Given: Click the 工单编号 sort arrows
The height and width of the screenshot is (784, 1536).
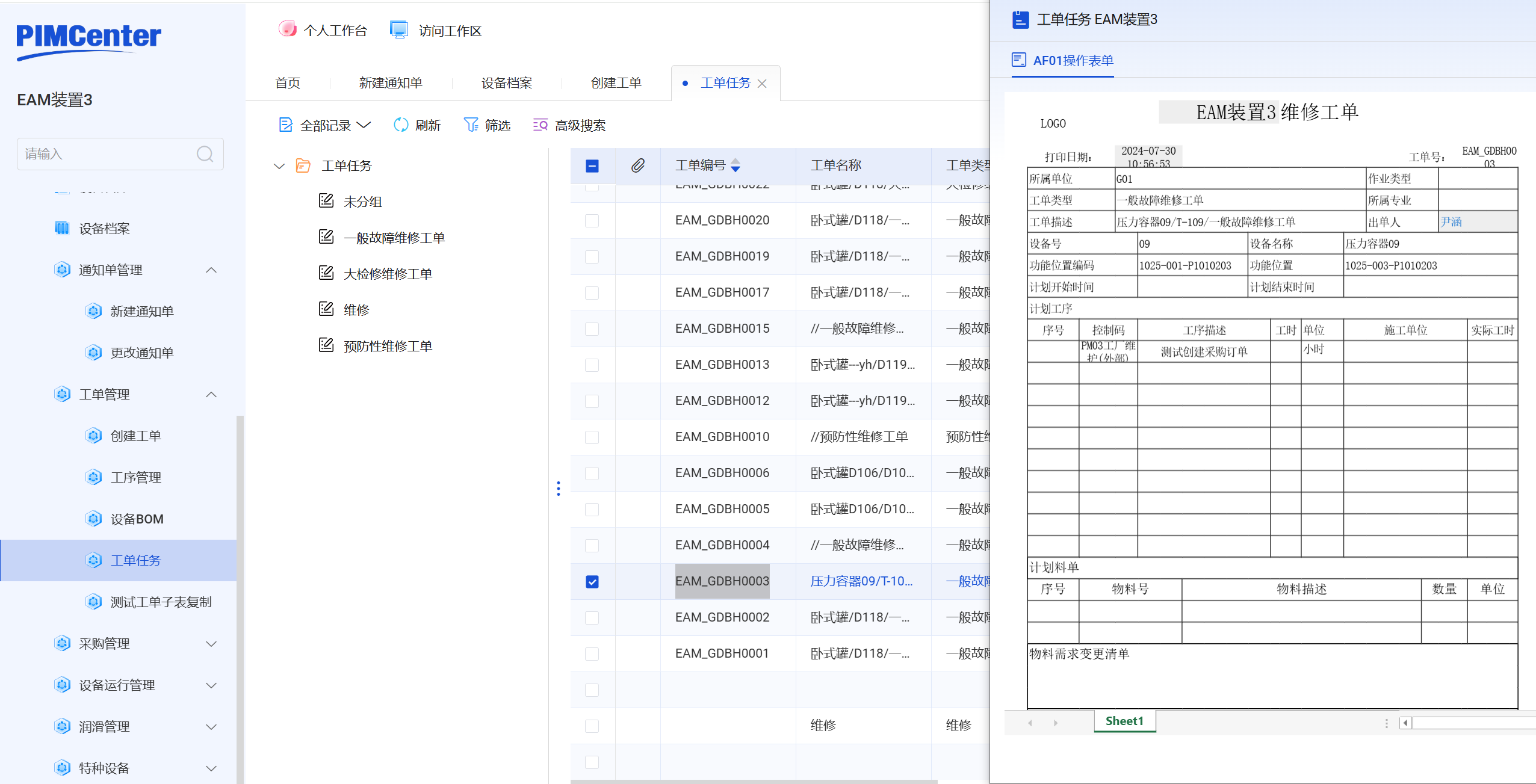Looking at the screenshot, I should [x=735, y=165].
